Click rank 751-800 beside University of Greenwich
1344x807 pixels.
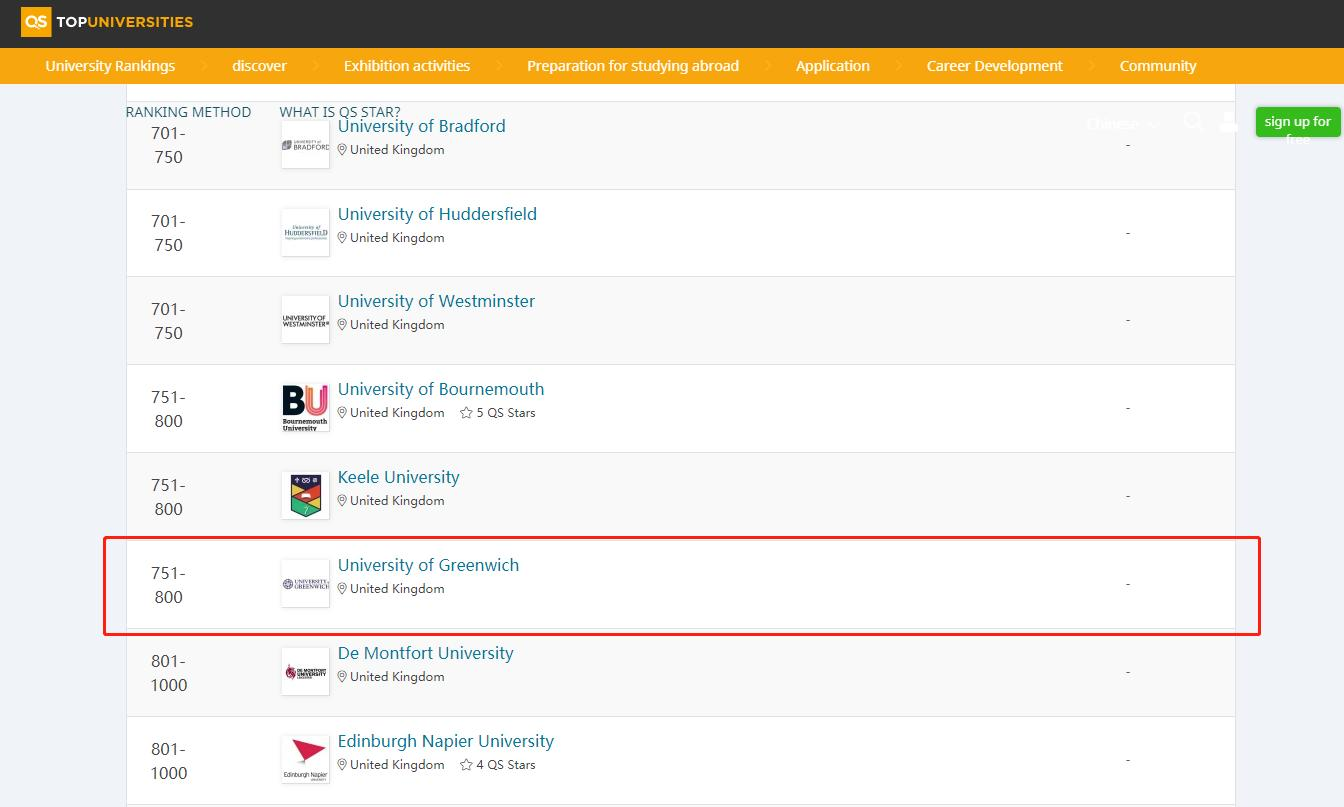[x=168, y=585]
